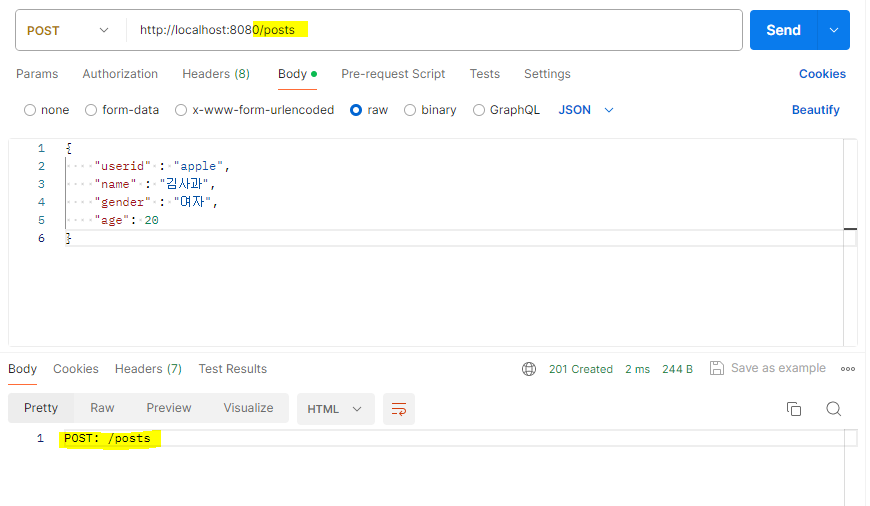
Task: Select the GraphQL body type
Action: [506, 110]
